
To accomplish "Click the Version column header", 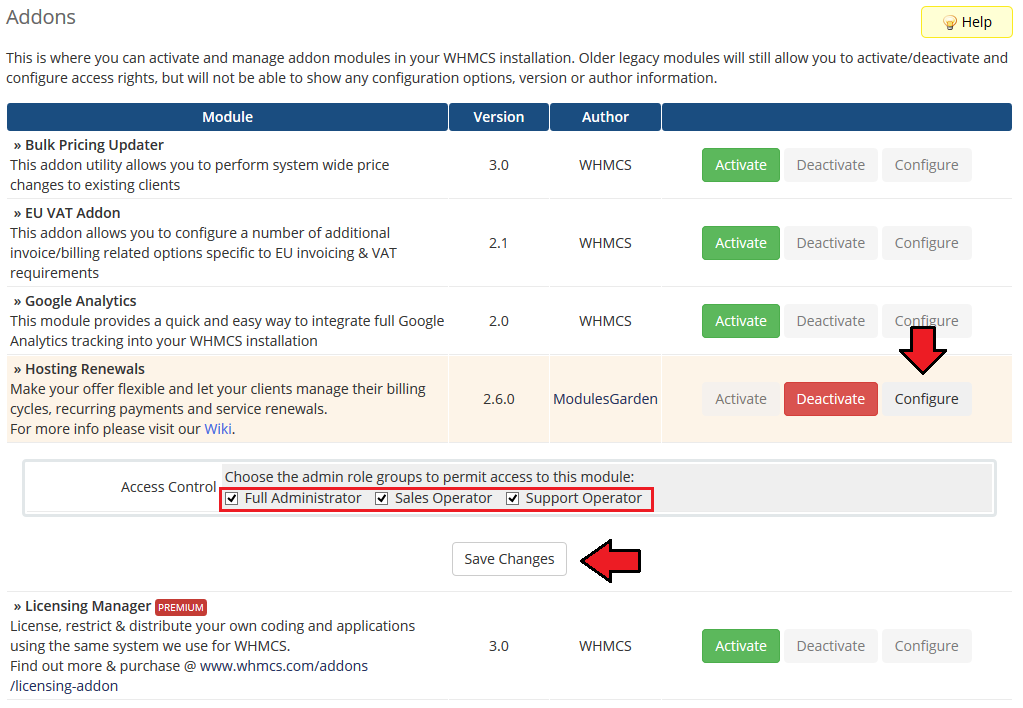I will (498, 117).
